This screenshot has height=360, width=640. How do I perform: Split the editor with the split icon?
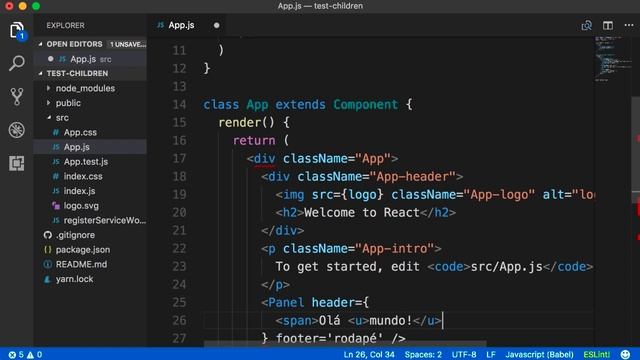click(608, 25)
